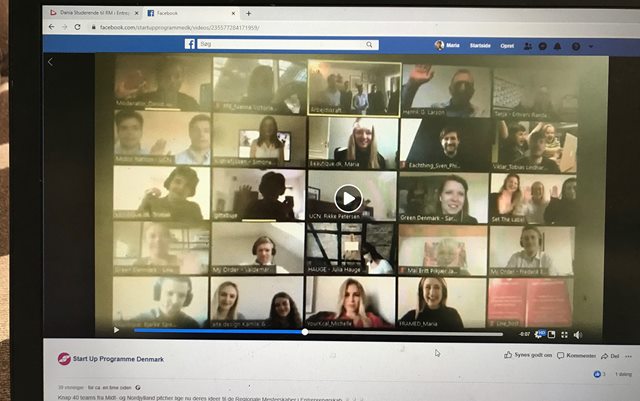Click the back chevron left of video

50,62
